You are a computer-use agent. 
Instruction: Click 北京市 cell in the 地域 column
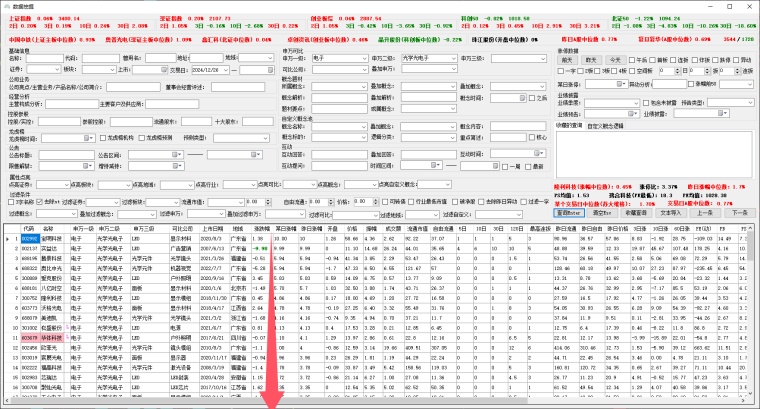[x=238, y=288]
